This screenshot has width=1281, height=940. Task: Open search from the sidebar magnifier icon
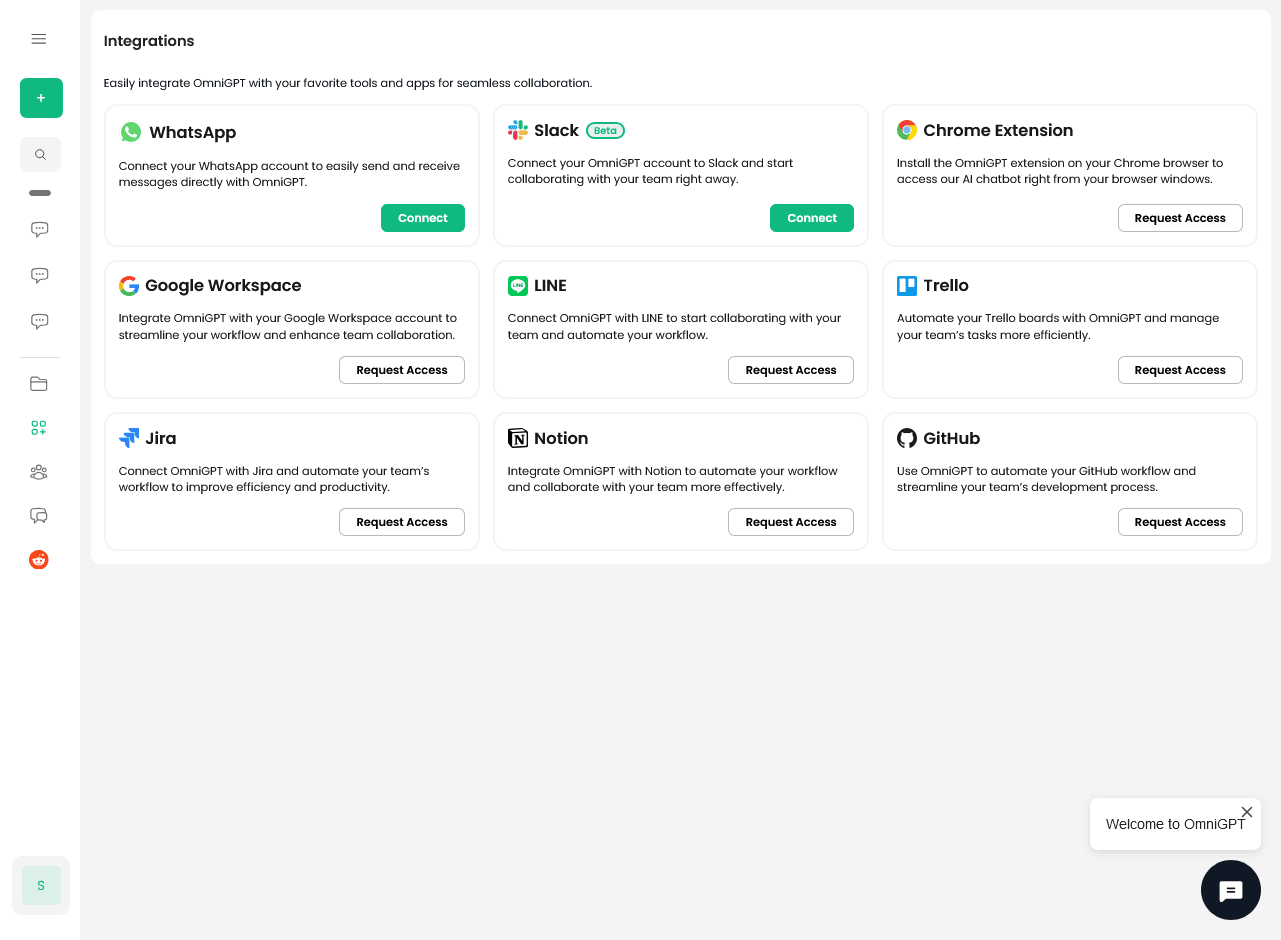coord(40,155)
